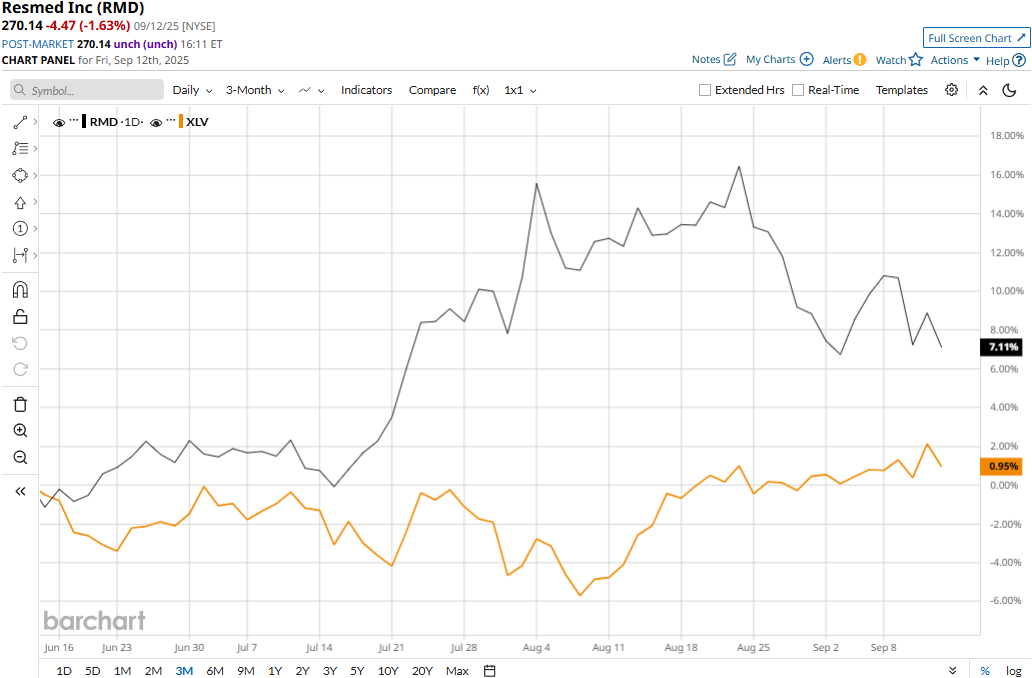Screen dimensions: 1032x678
Task: Select the 5D time range
Action: (x=92, y=671)
